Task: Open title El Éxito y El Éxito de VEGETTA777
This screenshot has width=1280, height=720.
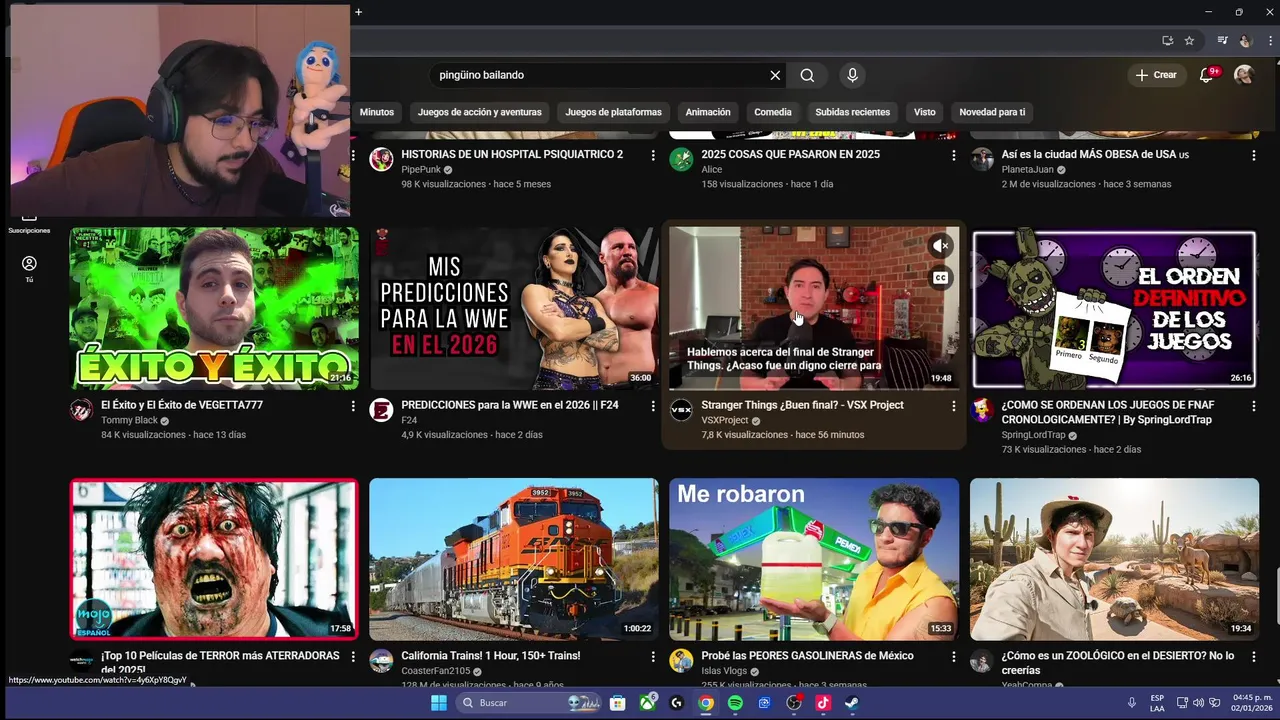Action: (x=182, y=405)
